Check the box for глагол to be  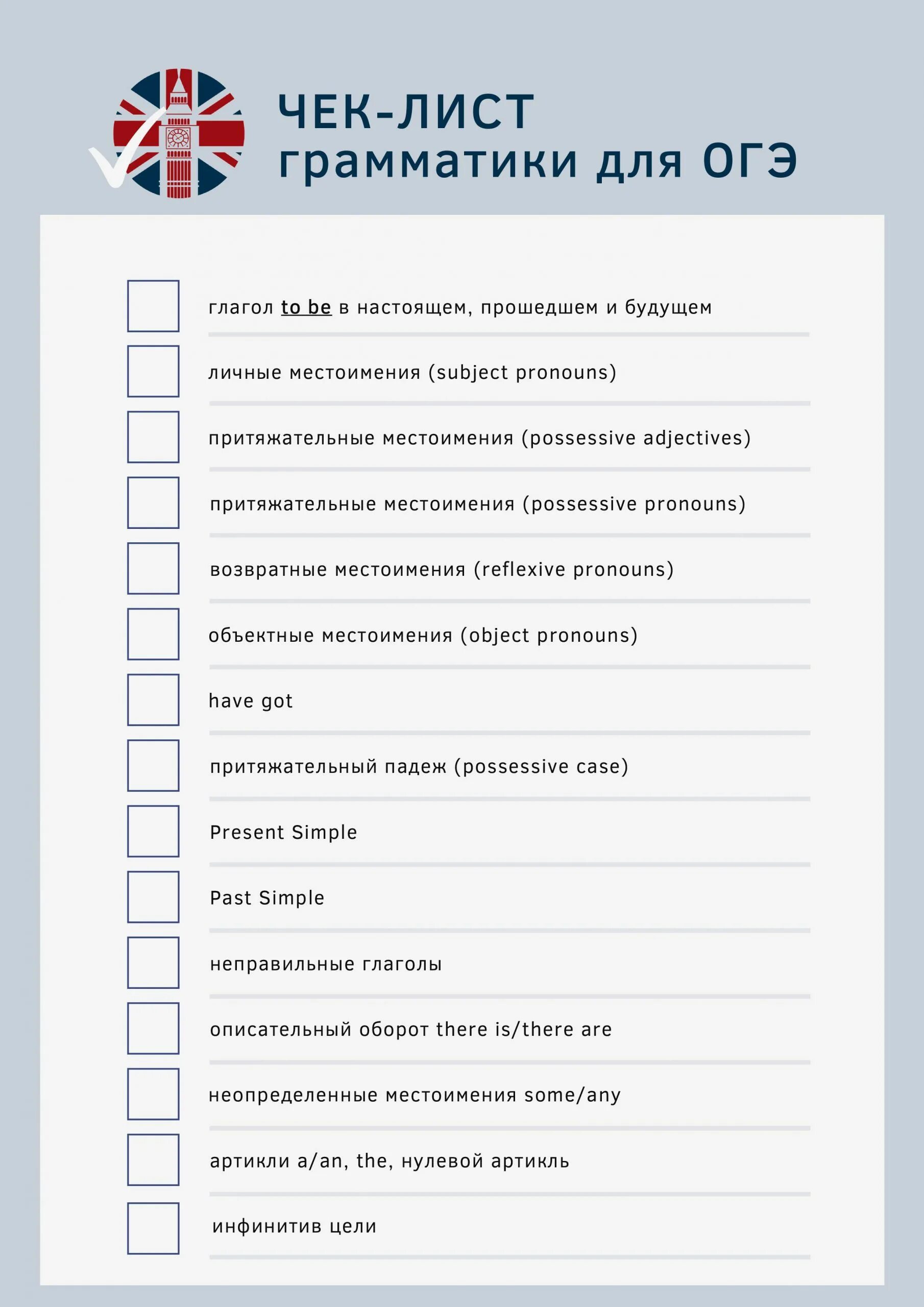(153, 306)
